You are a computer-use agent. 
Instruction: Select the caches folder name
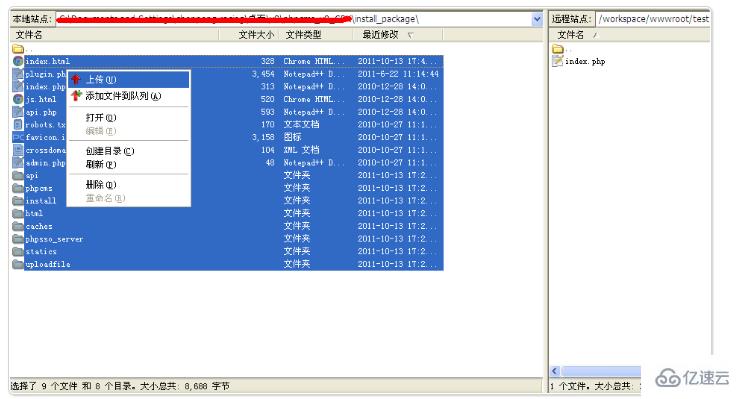pos(39,226)
